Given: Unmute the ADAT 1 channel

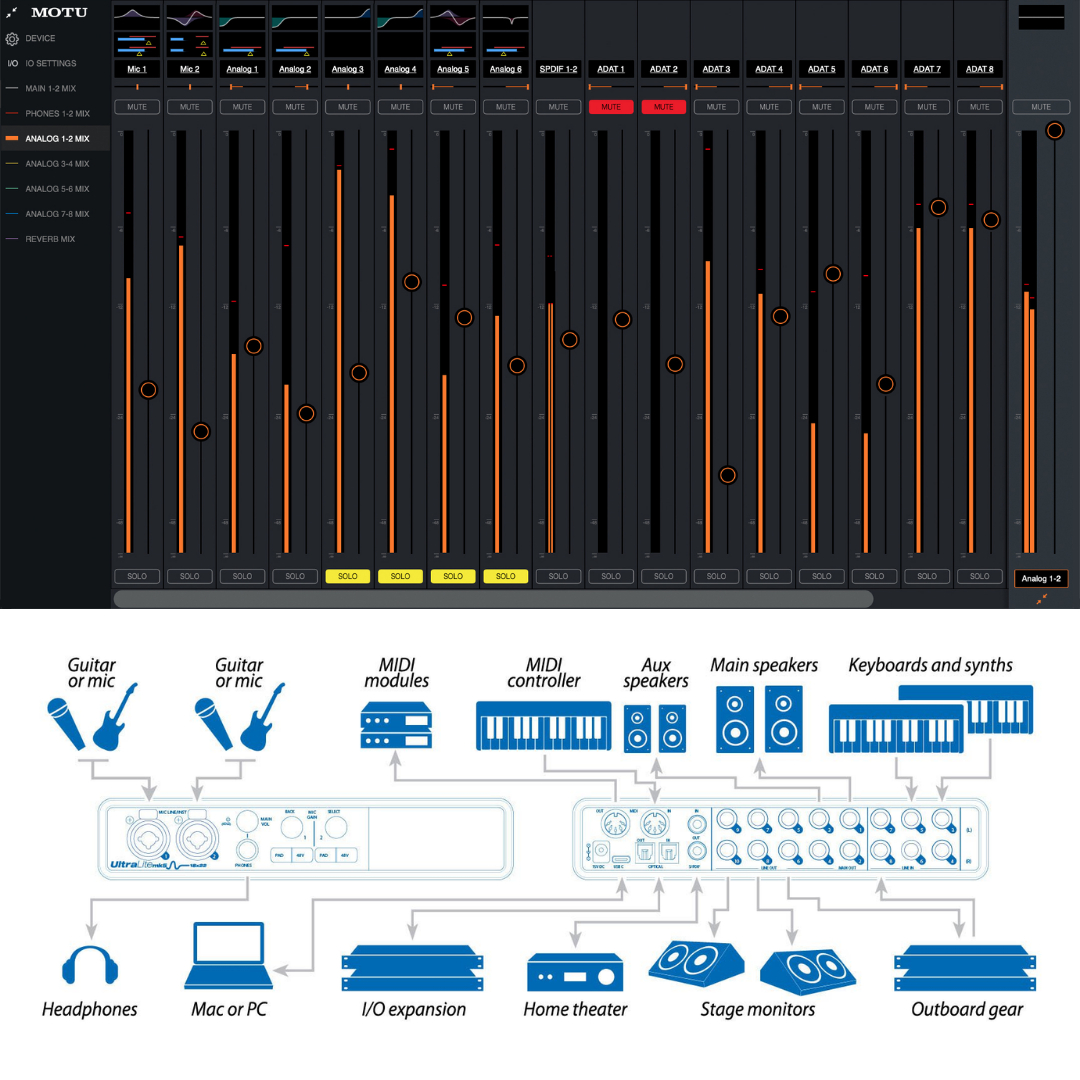Looking at the screenshot, I should (611, 107).
